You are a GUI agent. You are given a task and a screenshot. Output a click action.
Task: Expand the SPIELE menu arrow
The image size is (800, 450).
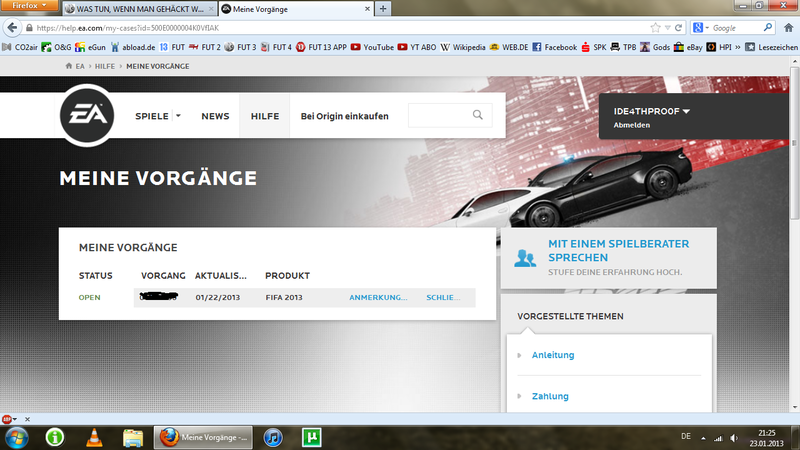pyautogui.click(x=178, y=116)
